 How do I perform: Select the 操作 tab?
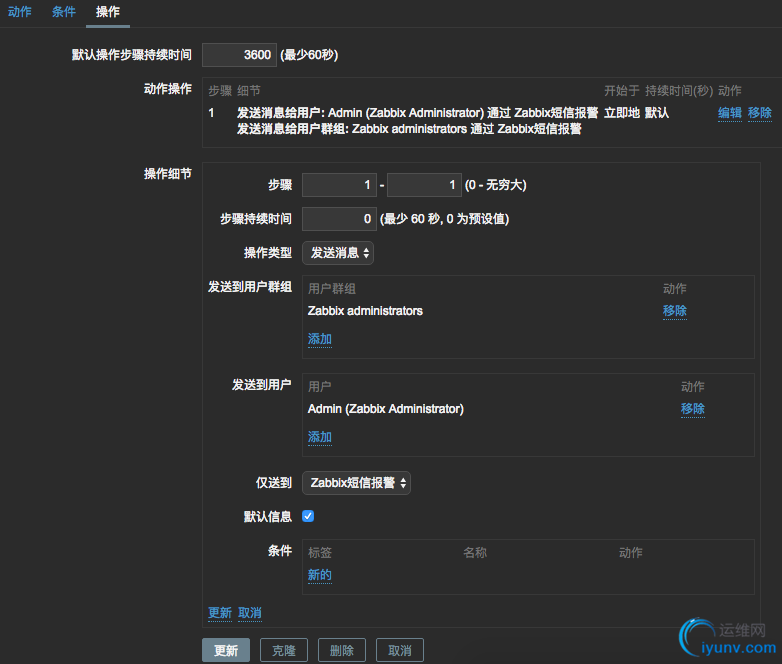tap(108, 11)
